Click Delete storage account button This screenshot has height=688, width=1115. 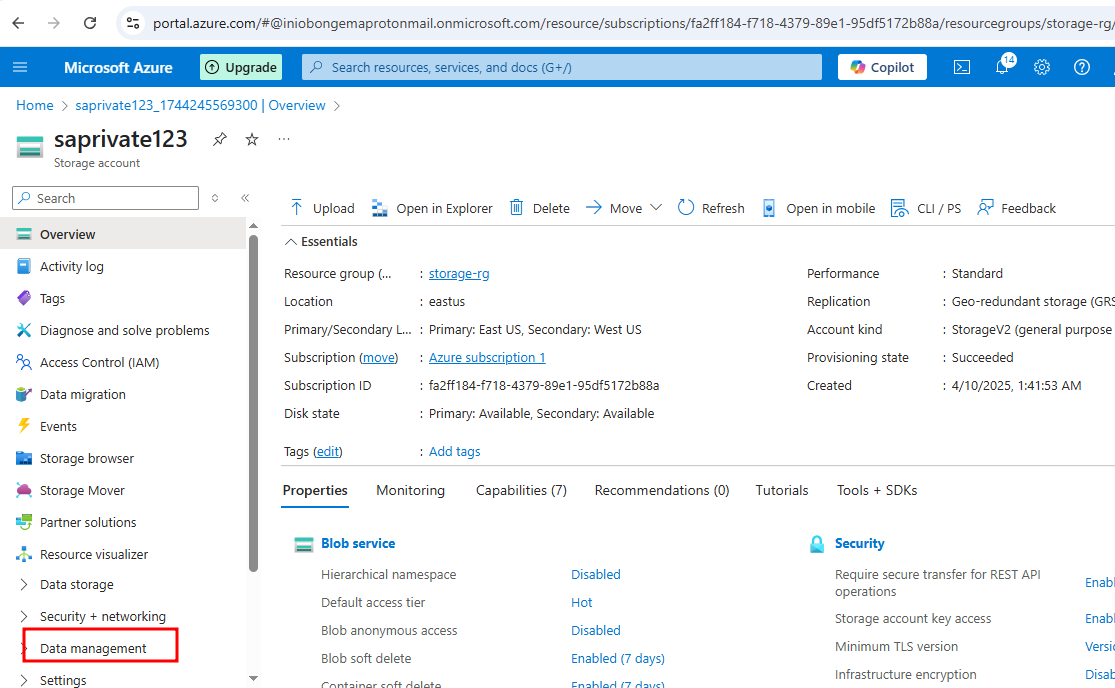pos(540,208)
